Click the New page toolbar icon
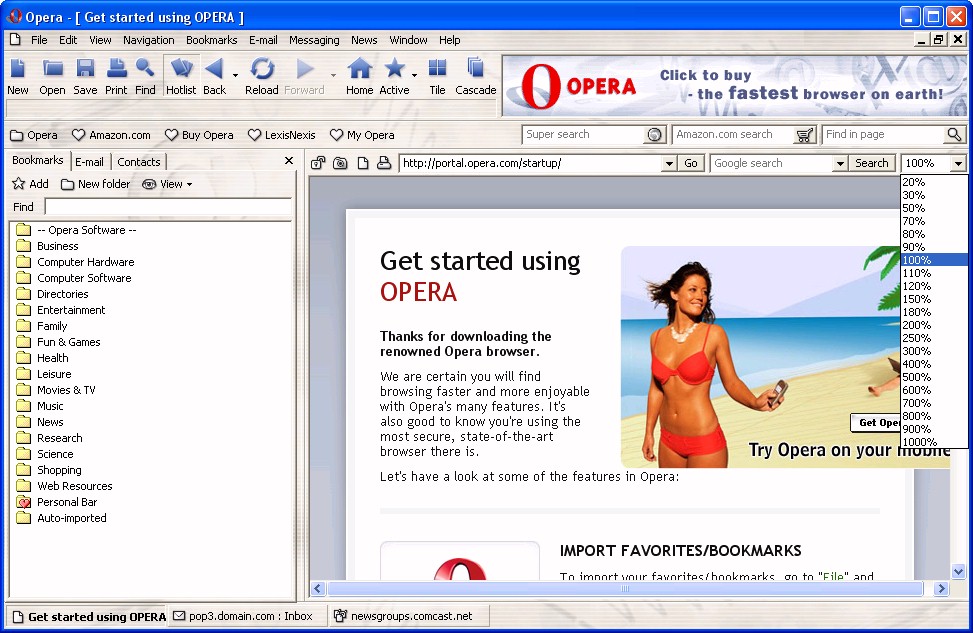 [x=18, y=76]
